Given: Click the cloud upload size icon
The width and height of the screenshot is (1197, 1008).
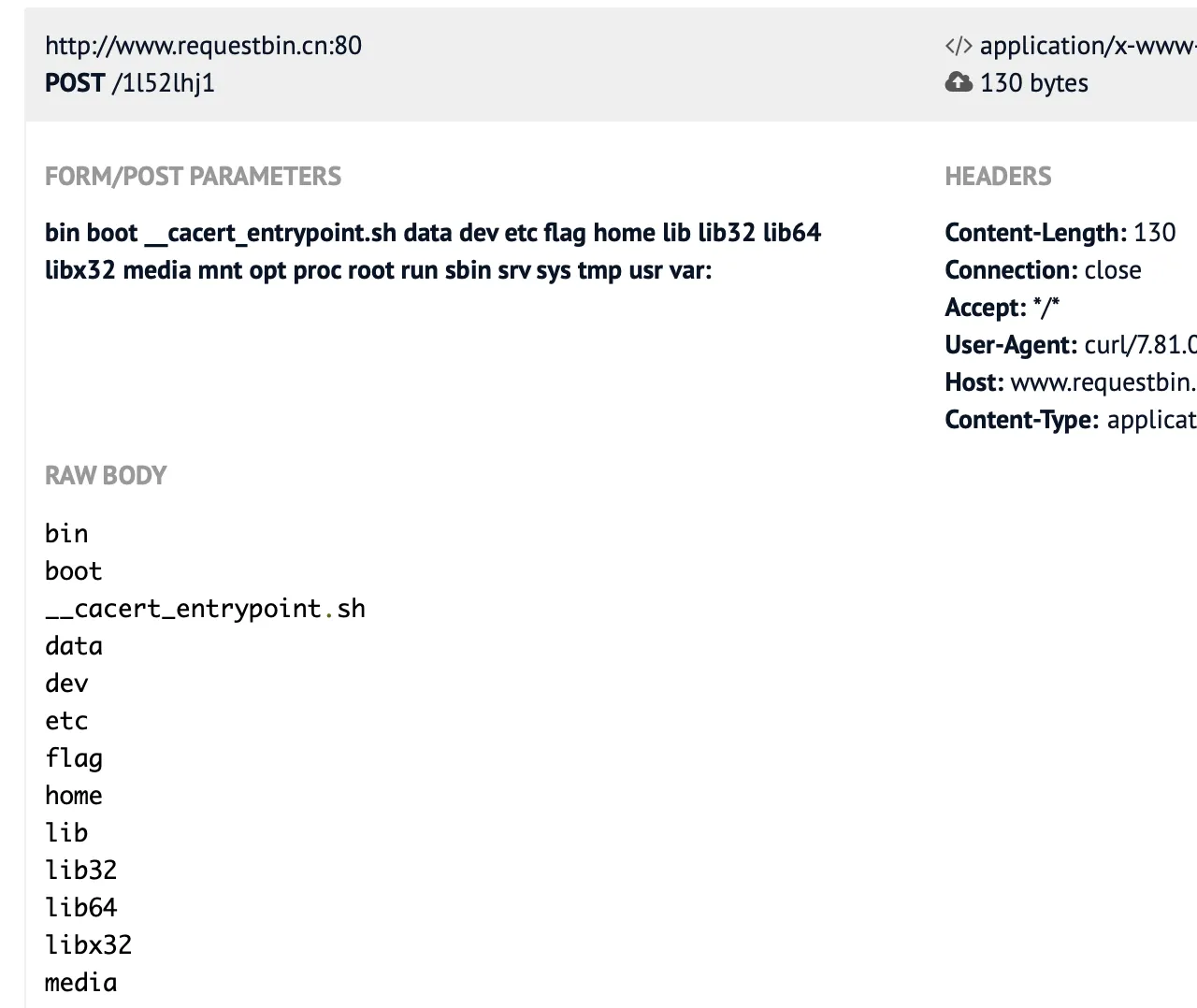Looking at the screenshot, I should pyautogui.click(x=959, y=82).
